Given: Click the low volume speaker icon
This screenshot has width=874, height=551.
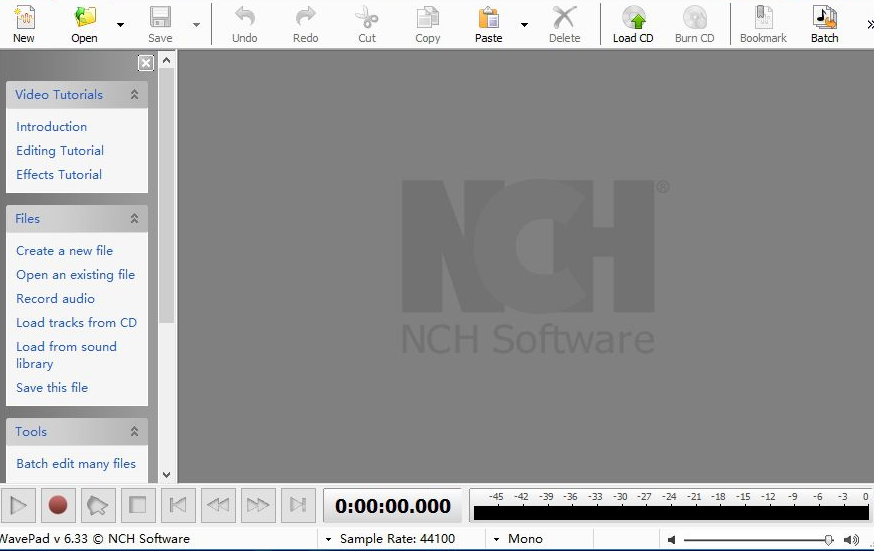Looking at the screenshot, I should coord(672,539).
